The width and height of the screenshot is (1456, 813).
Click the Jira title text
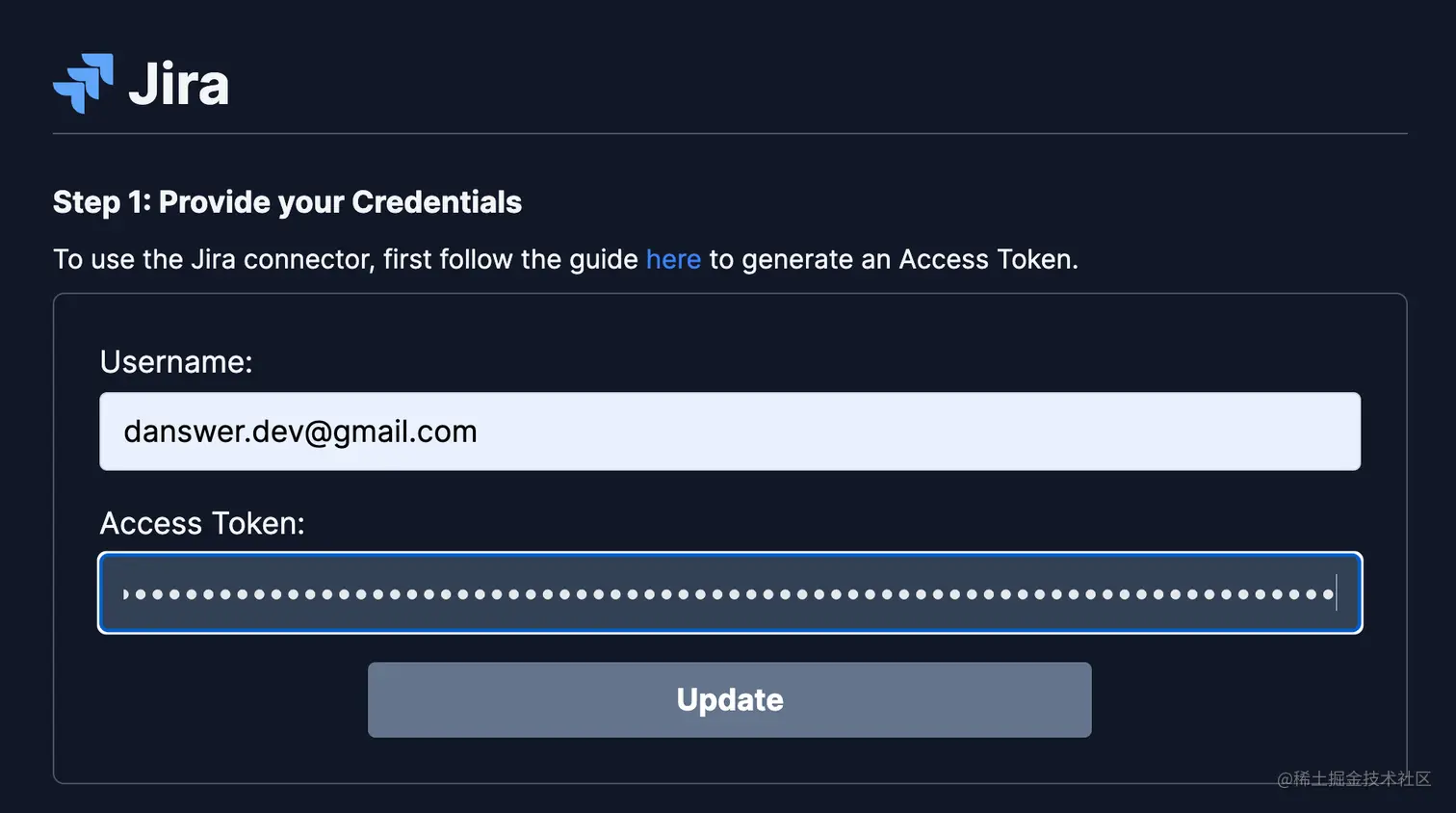coord(179,85)
